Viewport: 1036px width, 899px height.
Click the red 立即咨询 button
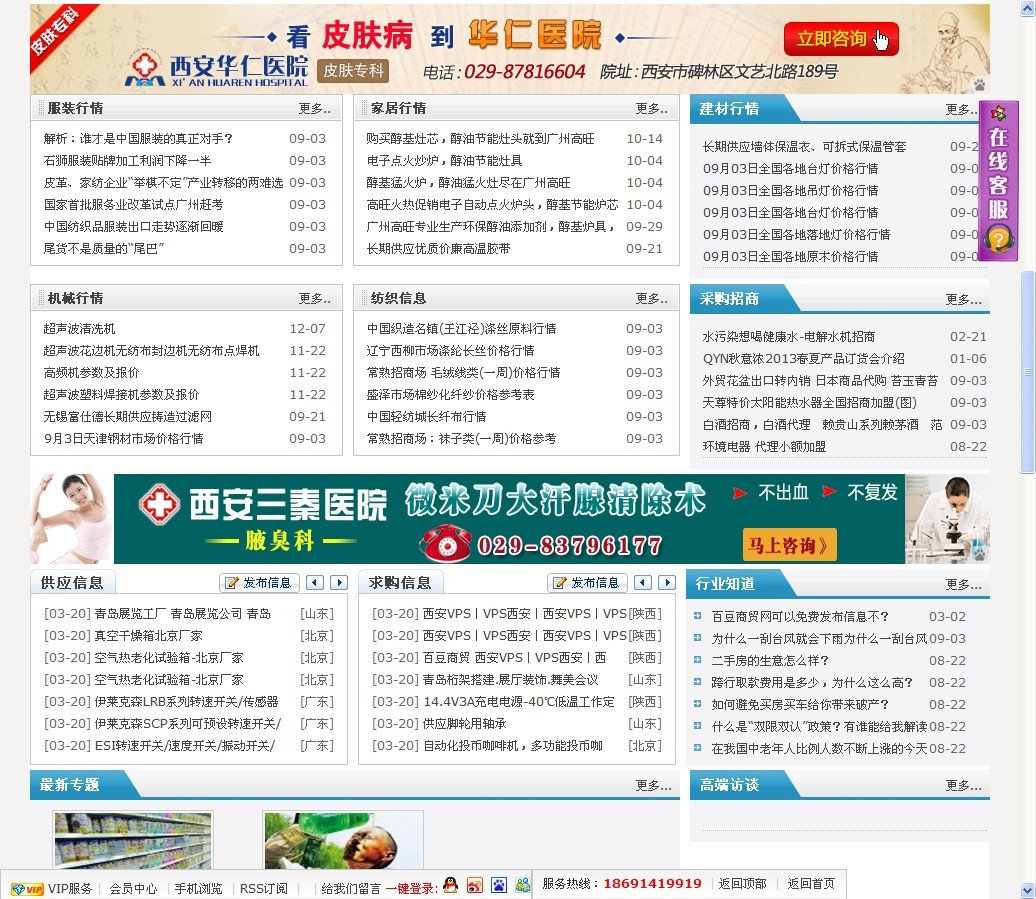tap(841, 39)
